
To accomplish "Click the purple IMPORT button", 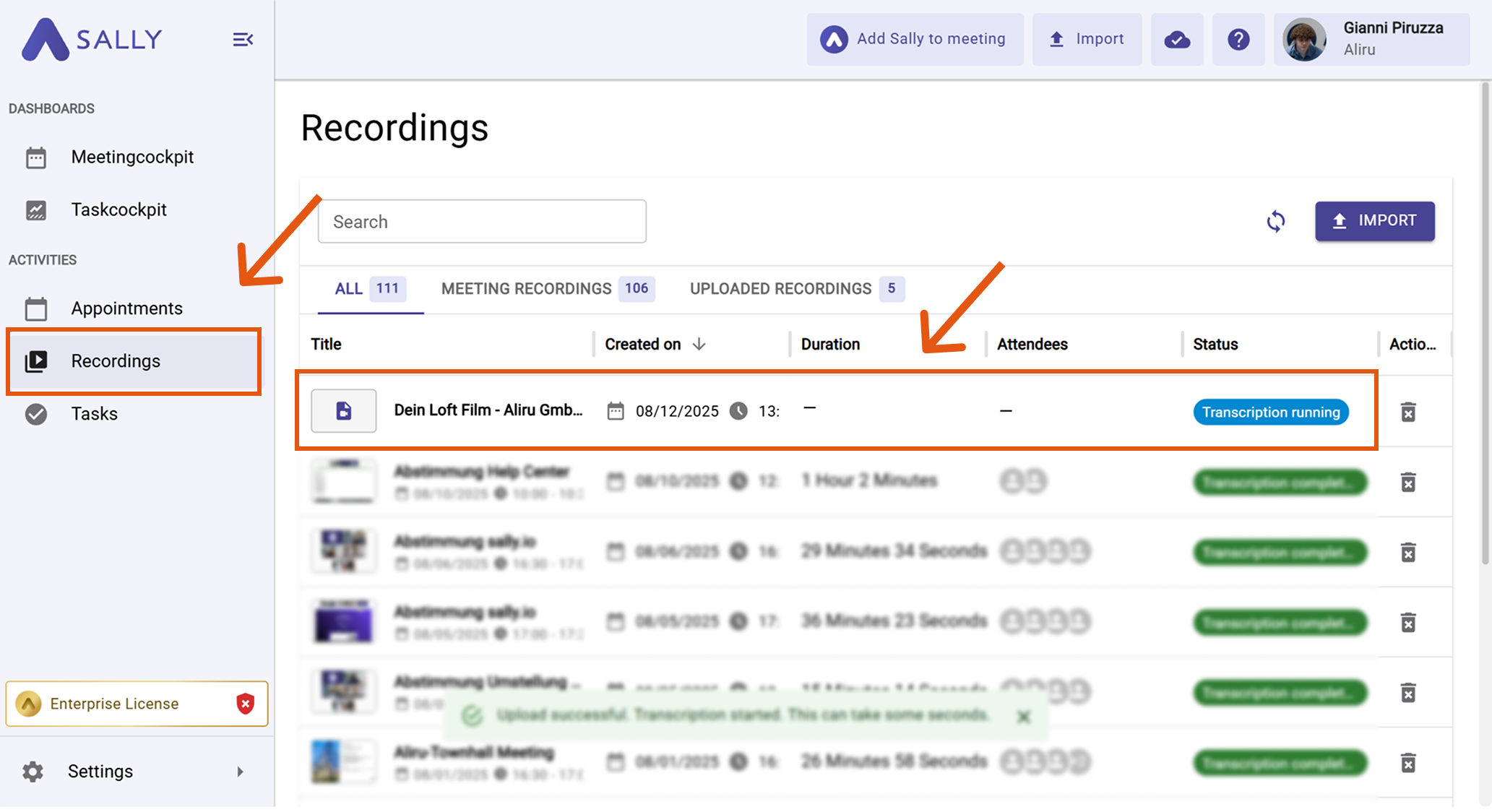I will pyautogui.click(x=1374, y=221).
